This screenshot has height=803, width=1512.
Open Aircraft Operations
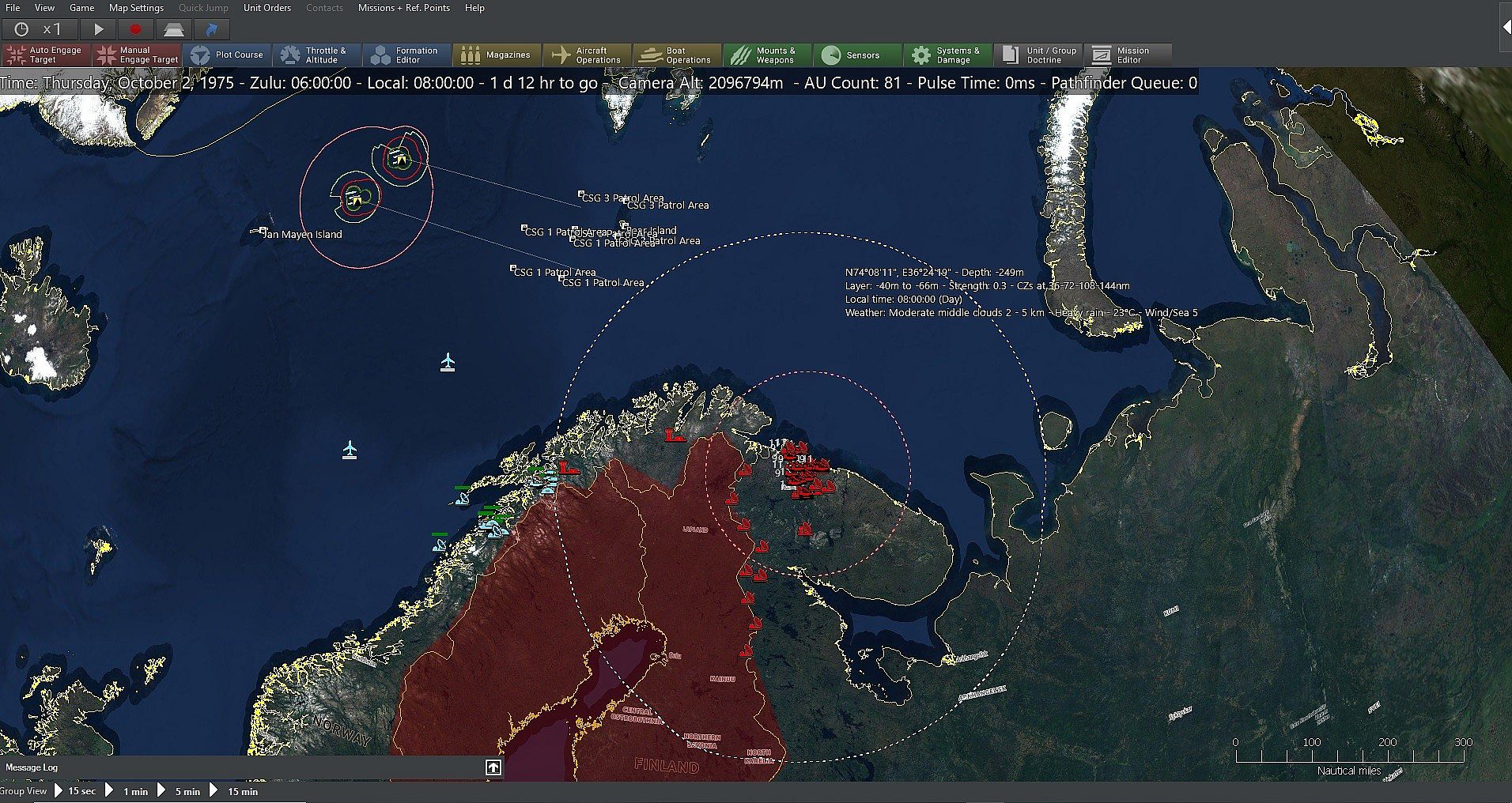click(x=587, y=55)
